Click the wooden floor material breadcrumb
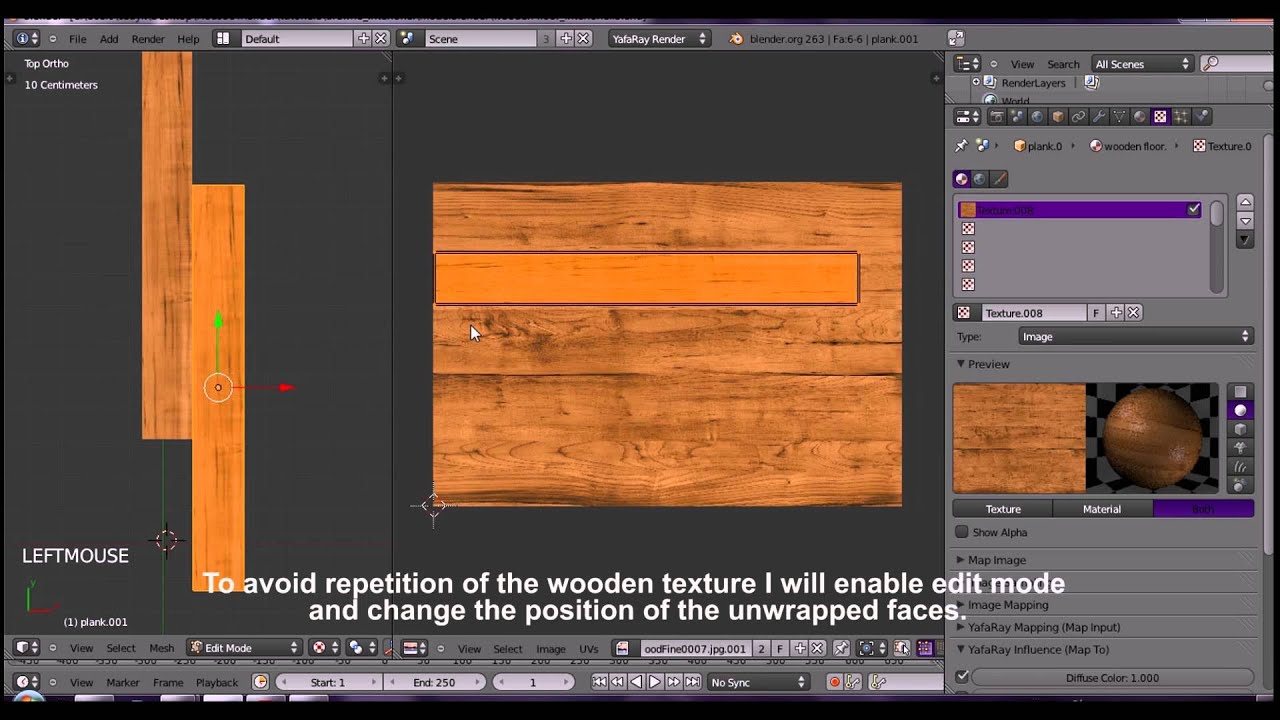Viewport: 1280px width, 720px height. tap(1128, 146)
